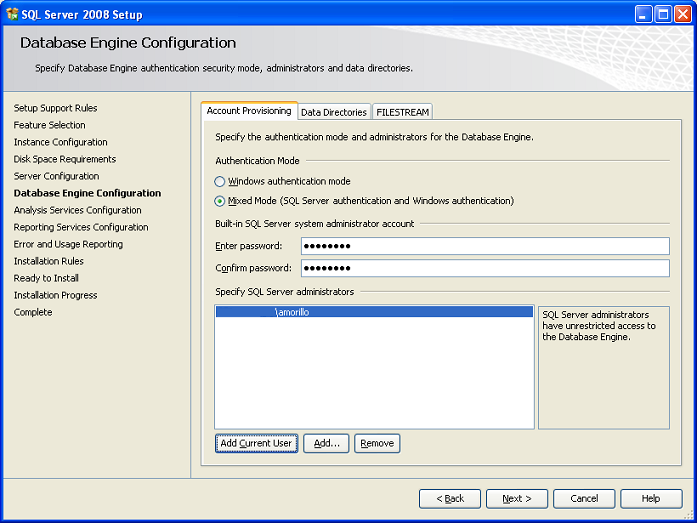
Task: Click Installation Rules step
Action: tap(49, 261)
